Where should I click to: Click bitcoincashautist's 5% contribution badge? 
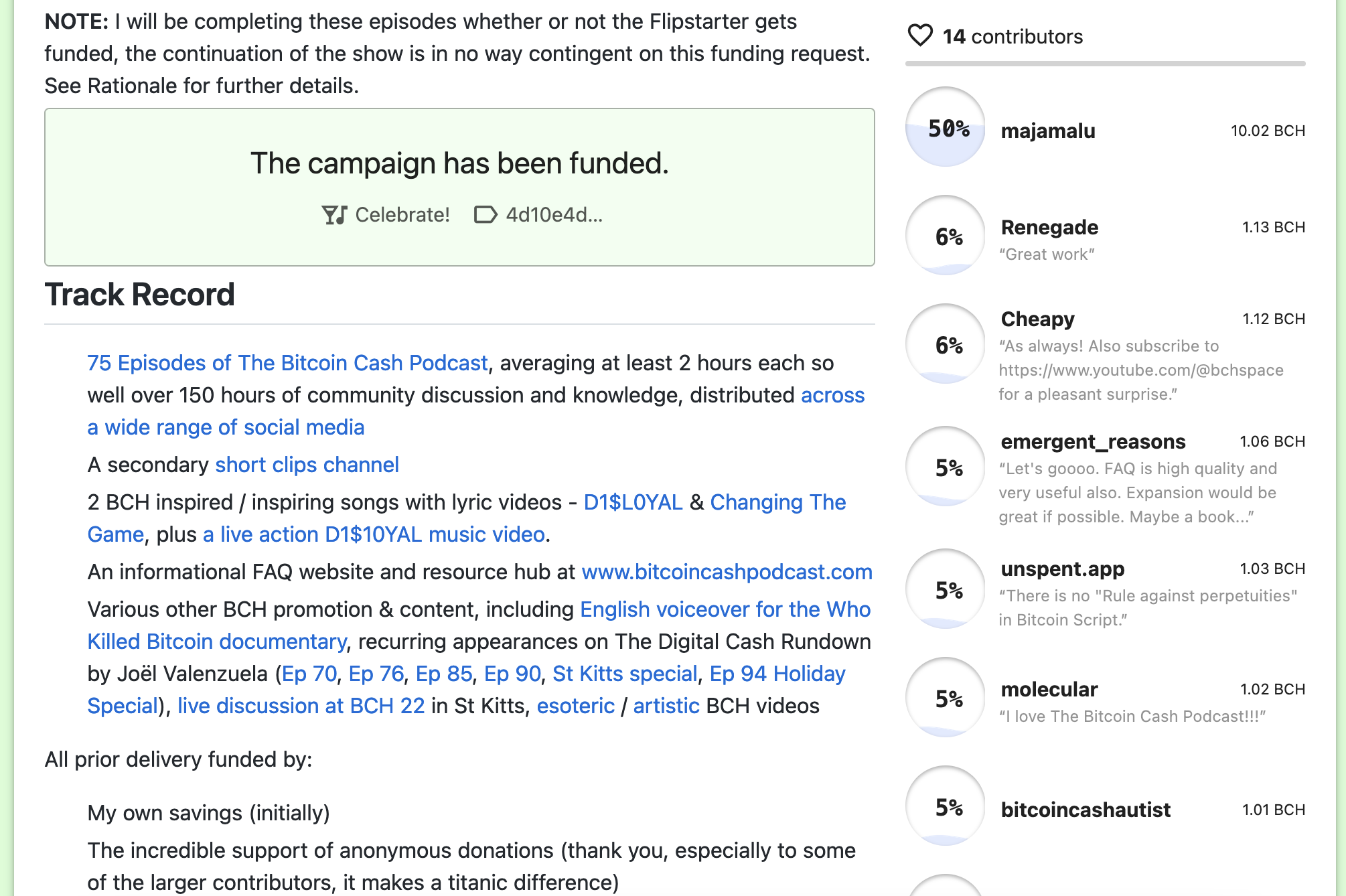click(x=946, y=806)
